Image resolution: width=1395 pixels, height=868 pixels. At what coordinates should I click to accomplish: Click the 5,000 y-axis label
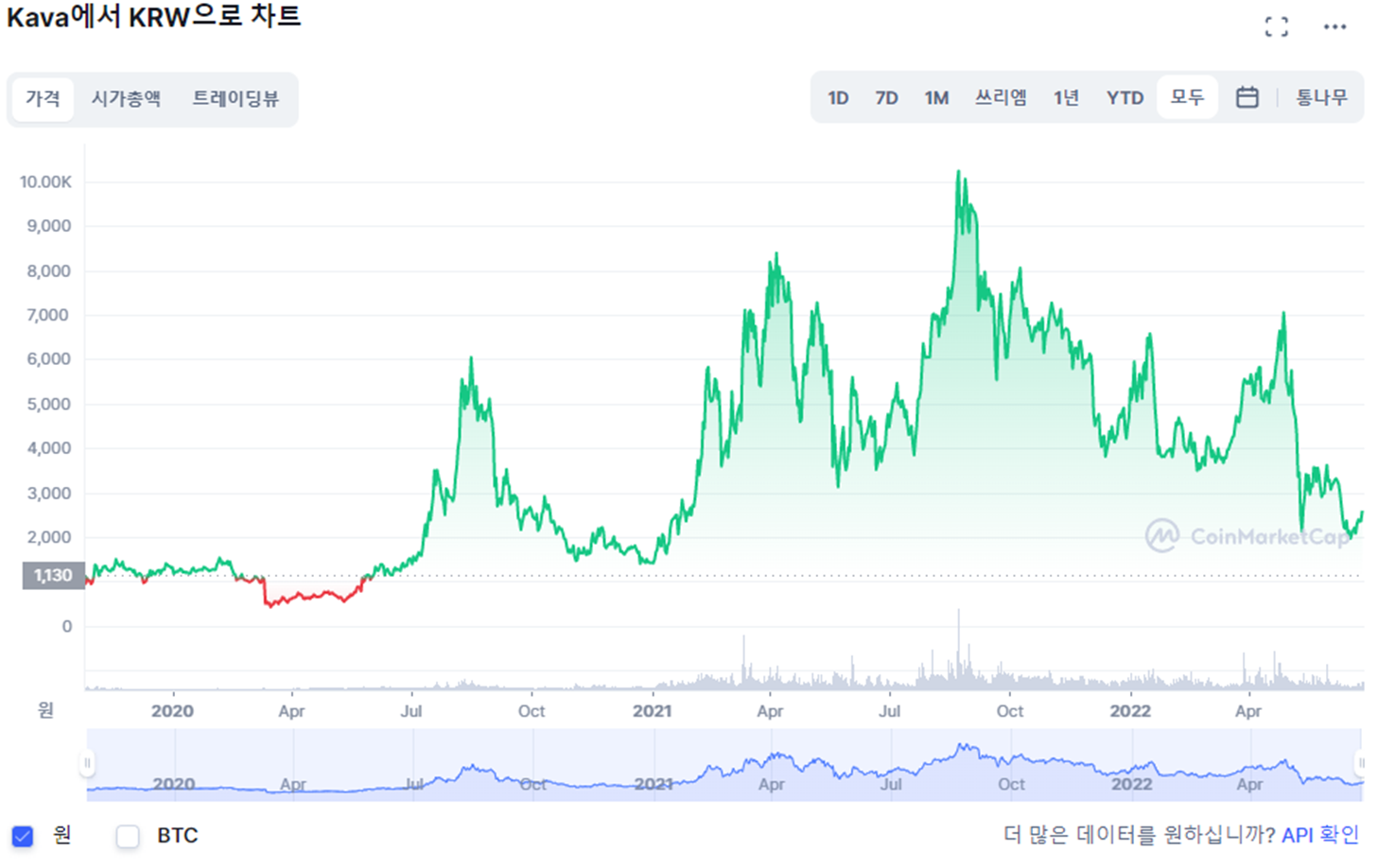(x=49, y=404)
